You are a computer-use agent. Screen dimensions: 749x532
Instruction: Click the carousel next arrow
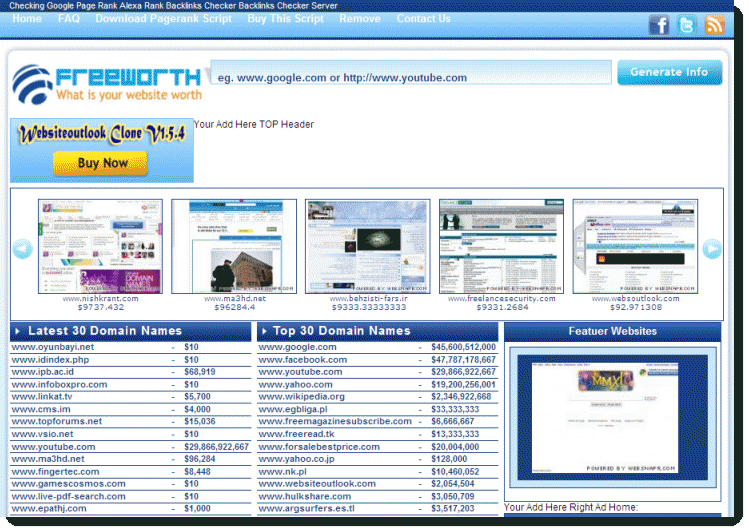click(x=712, y=249)
